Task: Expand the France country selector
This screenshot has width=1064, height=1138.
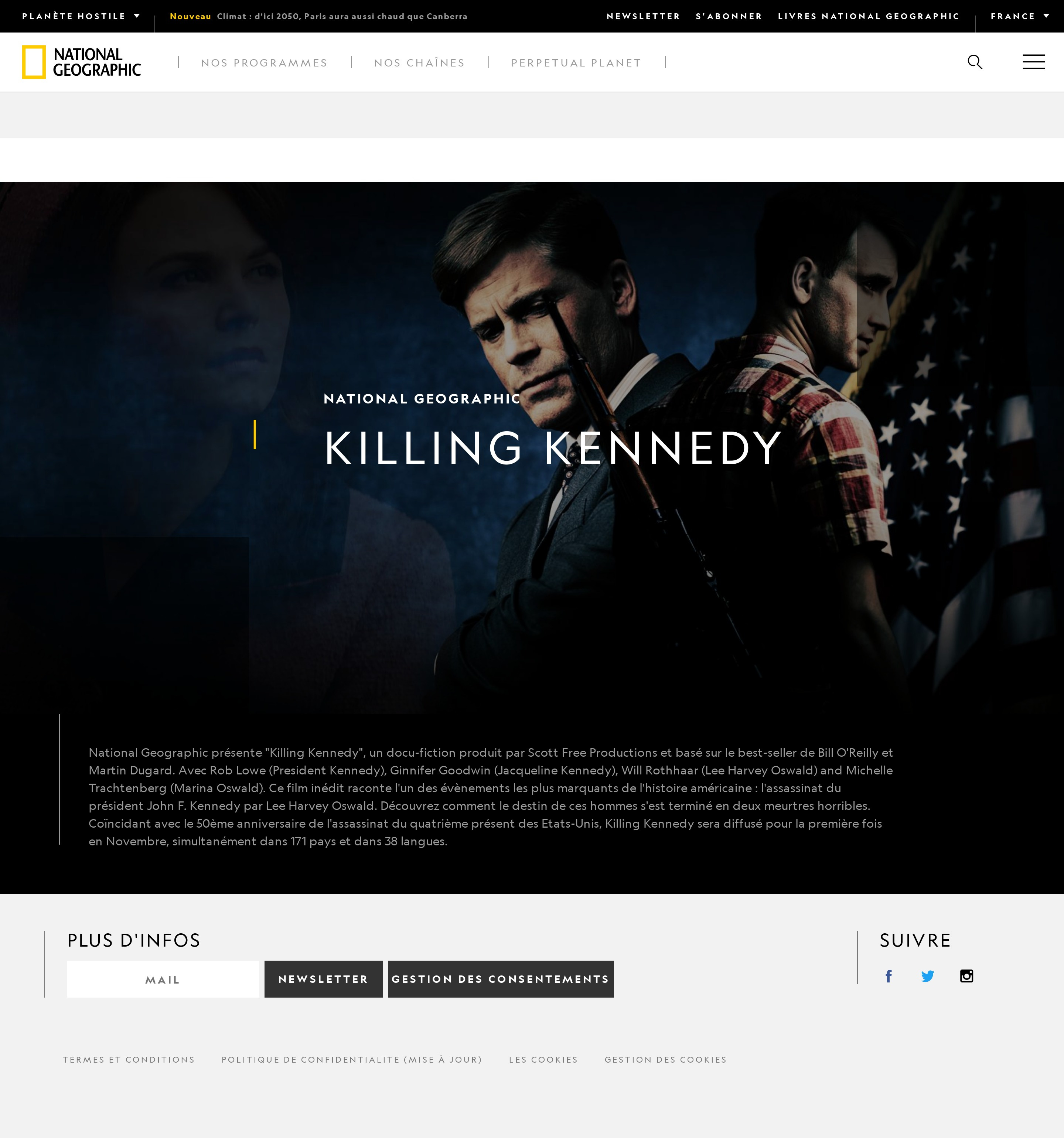Action: 1019,16
